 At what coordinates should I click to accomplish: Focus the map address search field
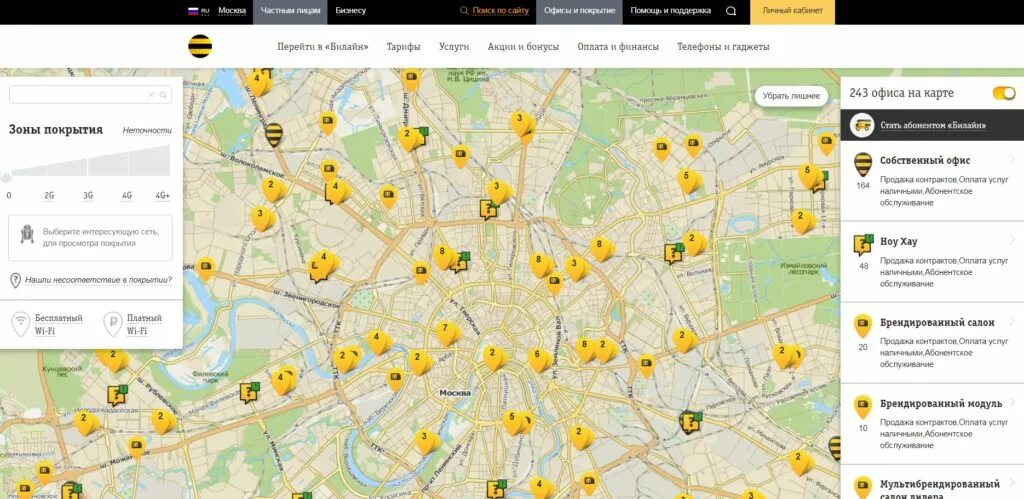pos(89,95)
